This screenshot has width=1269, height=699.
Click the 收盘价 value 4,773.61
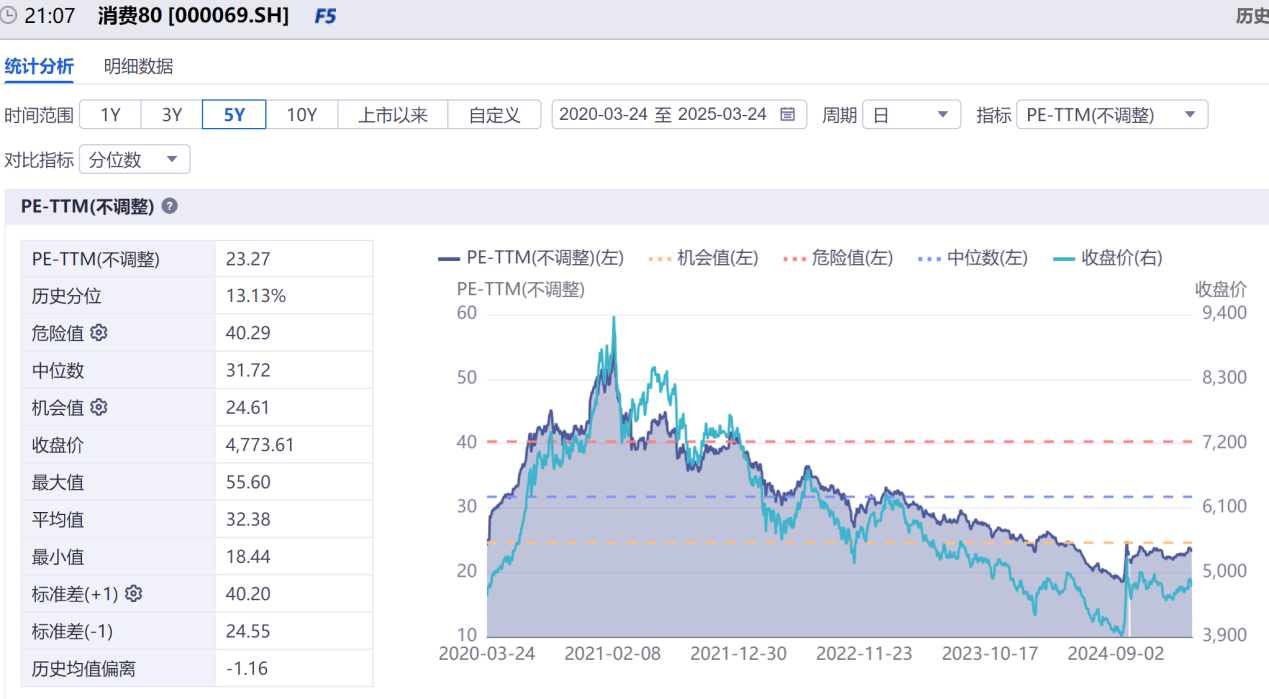click(x=260, y=445)
